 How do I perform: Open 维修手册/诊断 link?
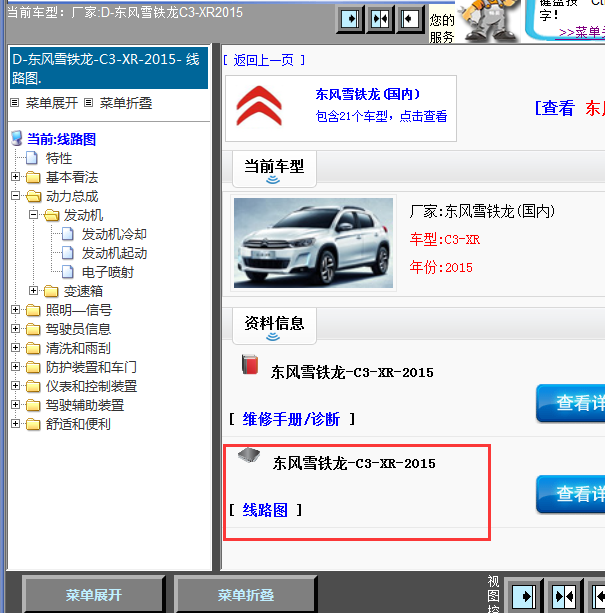[291, 419]
